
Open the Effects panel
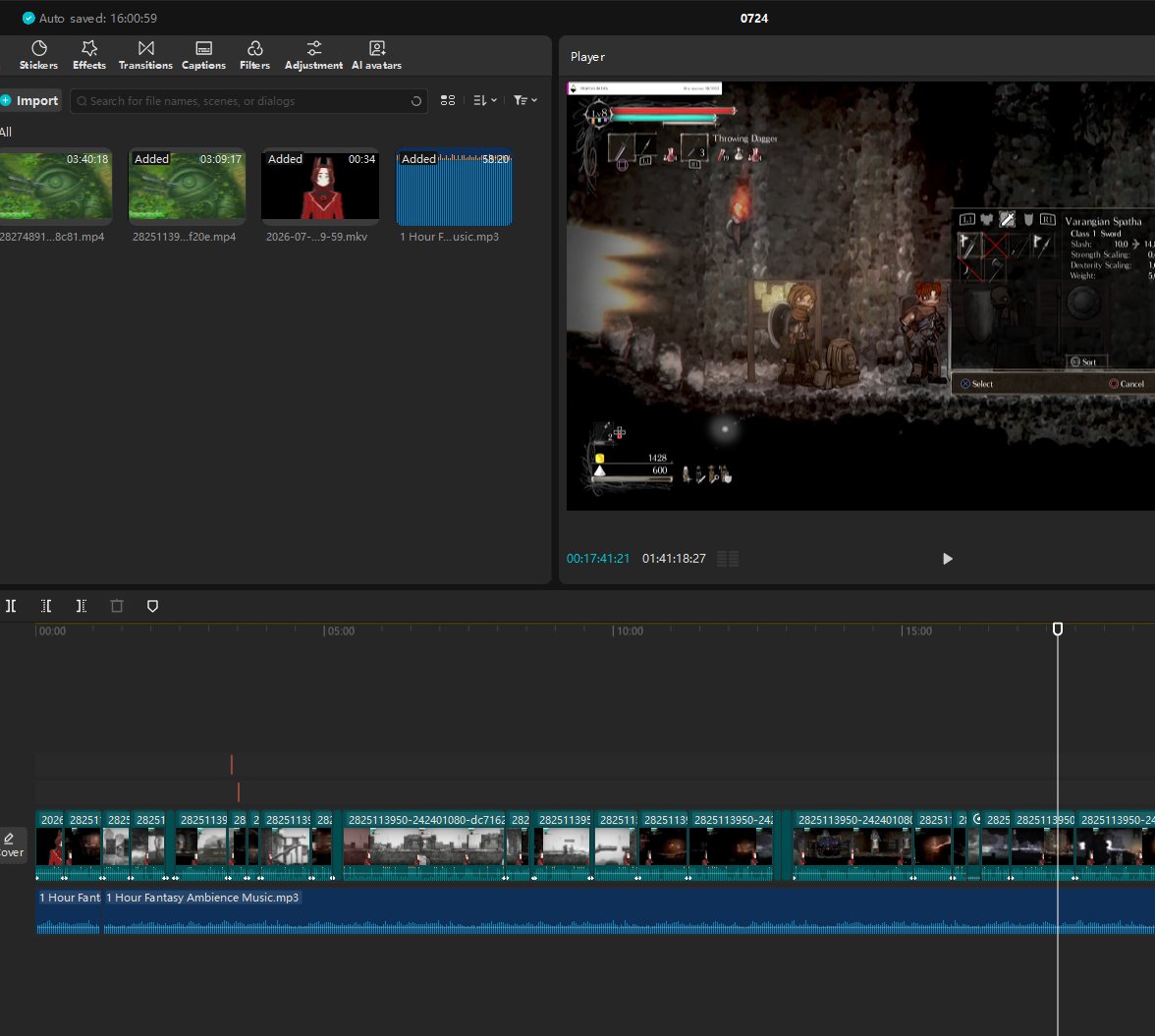(x=89, y=56)
